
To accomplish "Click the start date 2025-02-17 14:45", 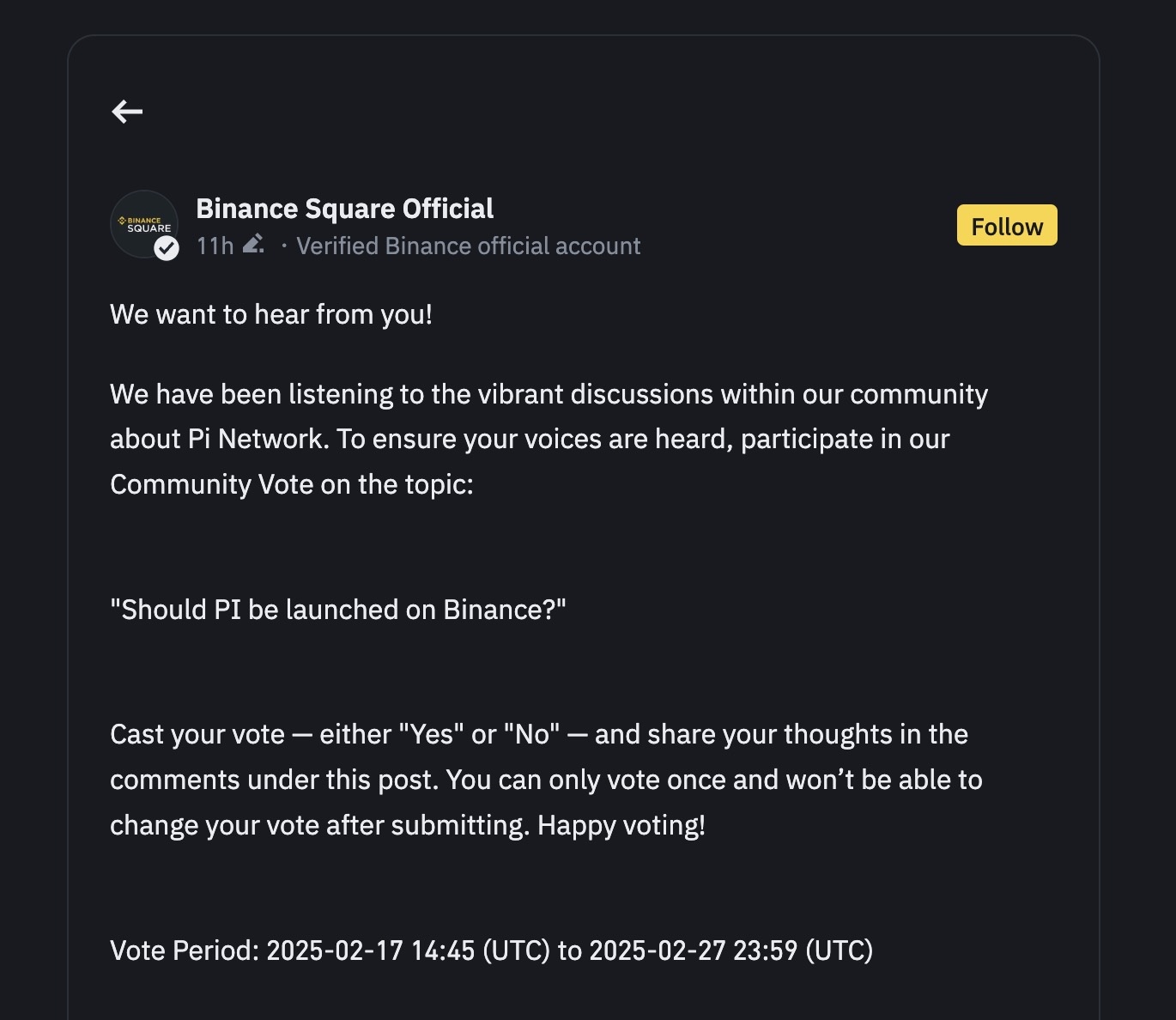I will [x=370, y=950].
